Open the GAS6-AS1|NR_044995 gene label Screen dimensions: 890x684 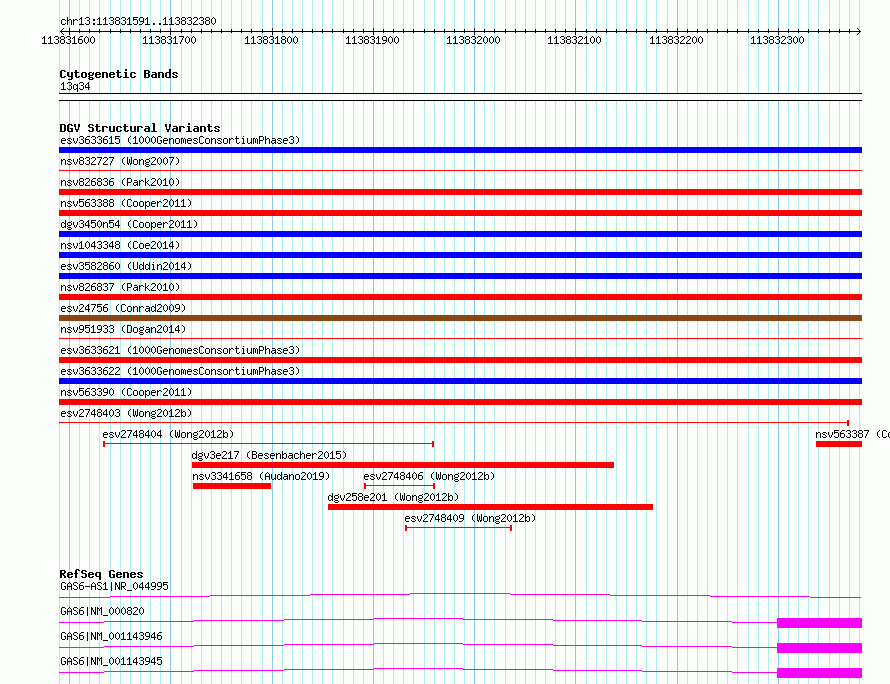coord(114,586)
